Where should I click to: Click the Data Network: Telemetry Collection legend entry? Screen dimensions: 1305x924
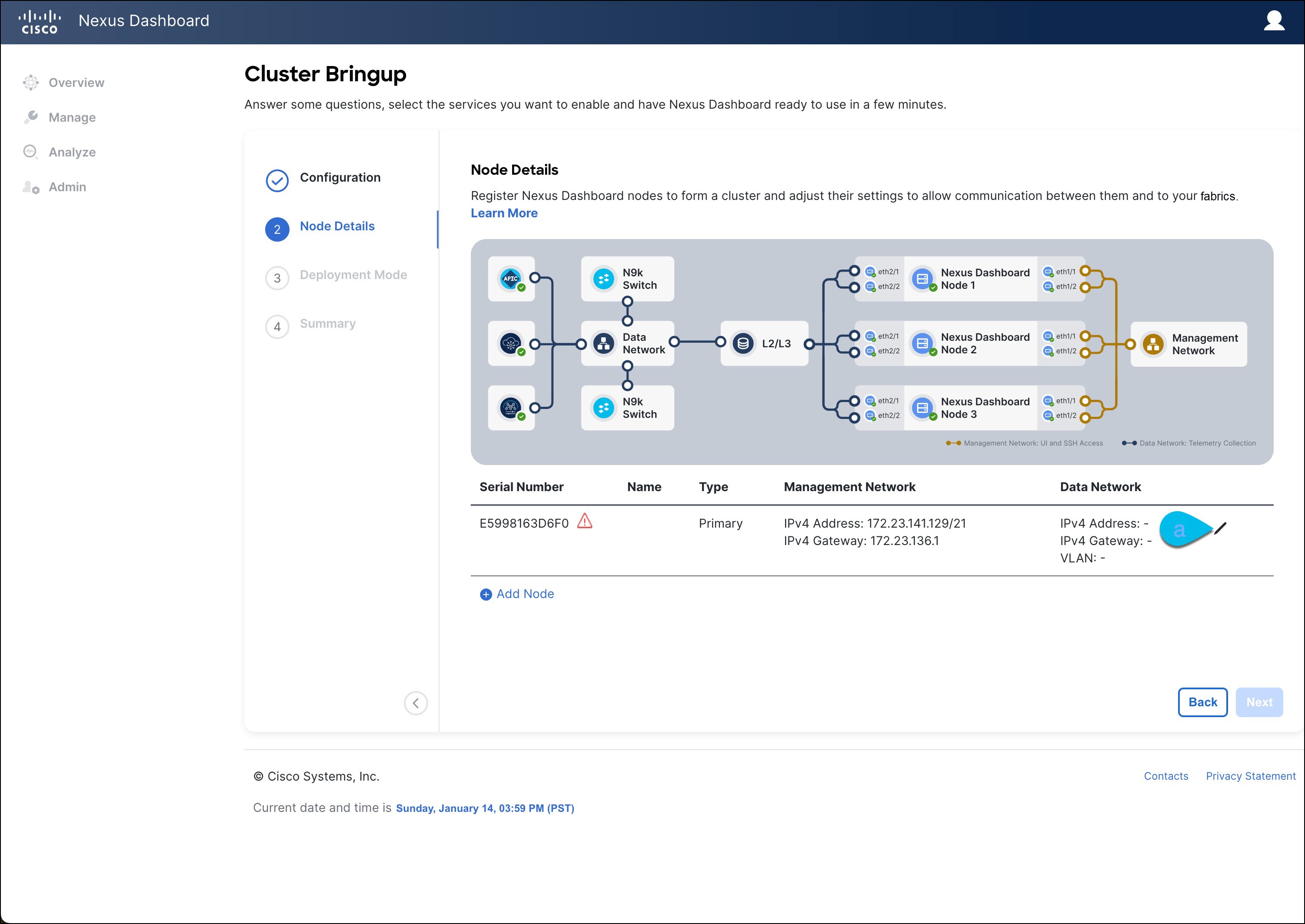(x=1188, y=443)
